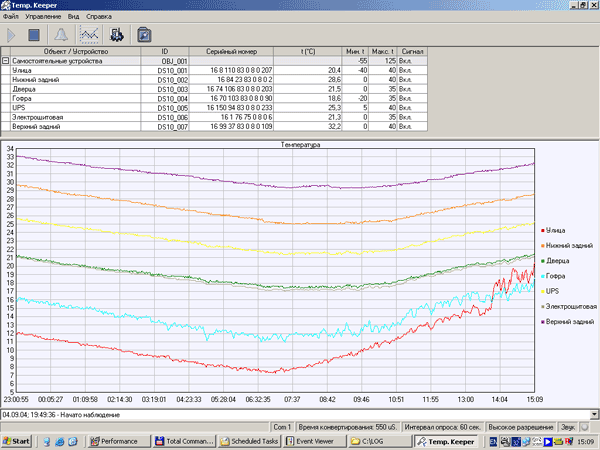
Task: Toggle the temperature chart graph icon
Action: pyautogui.click(x=89, y=35)
